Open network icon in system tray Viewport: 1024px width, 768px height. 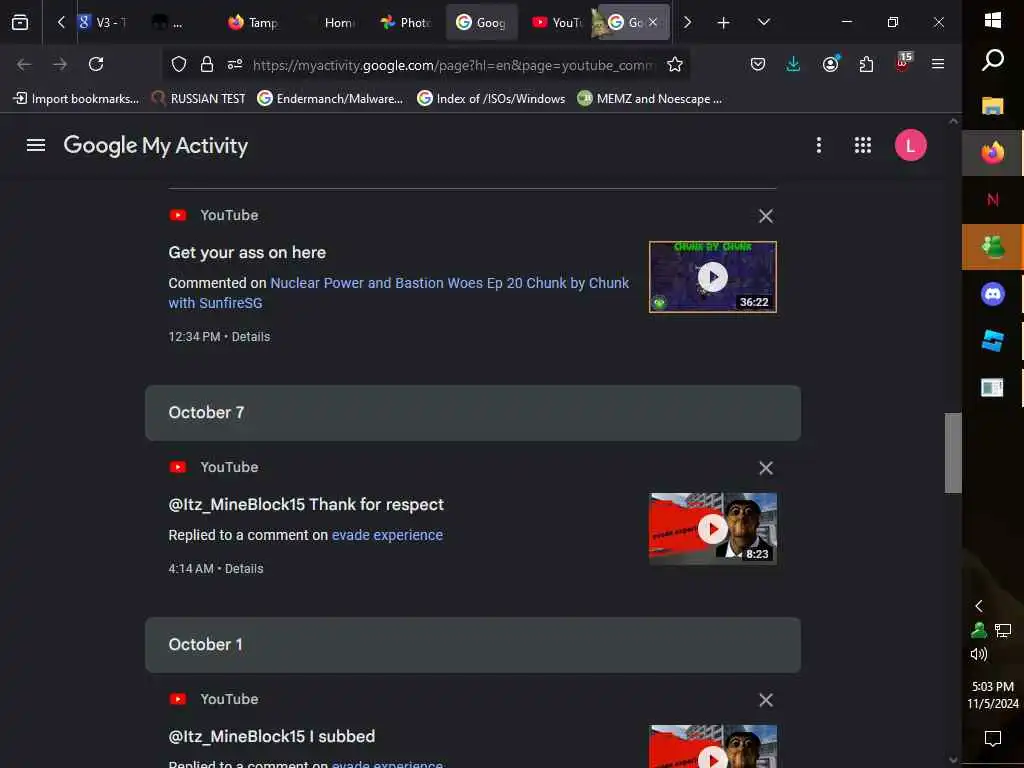(x=1002, y=630)
